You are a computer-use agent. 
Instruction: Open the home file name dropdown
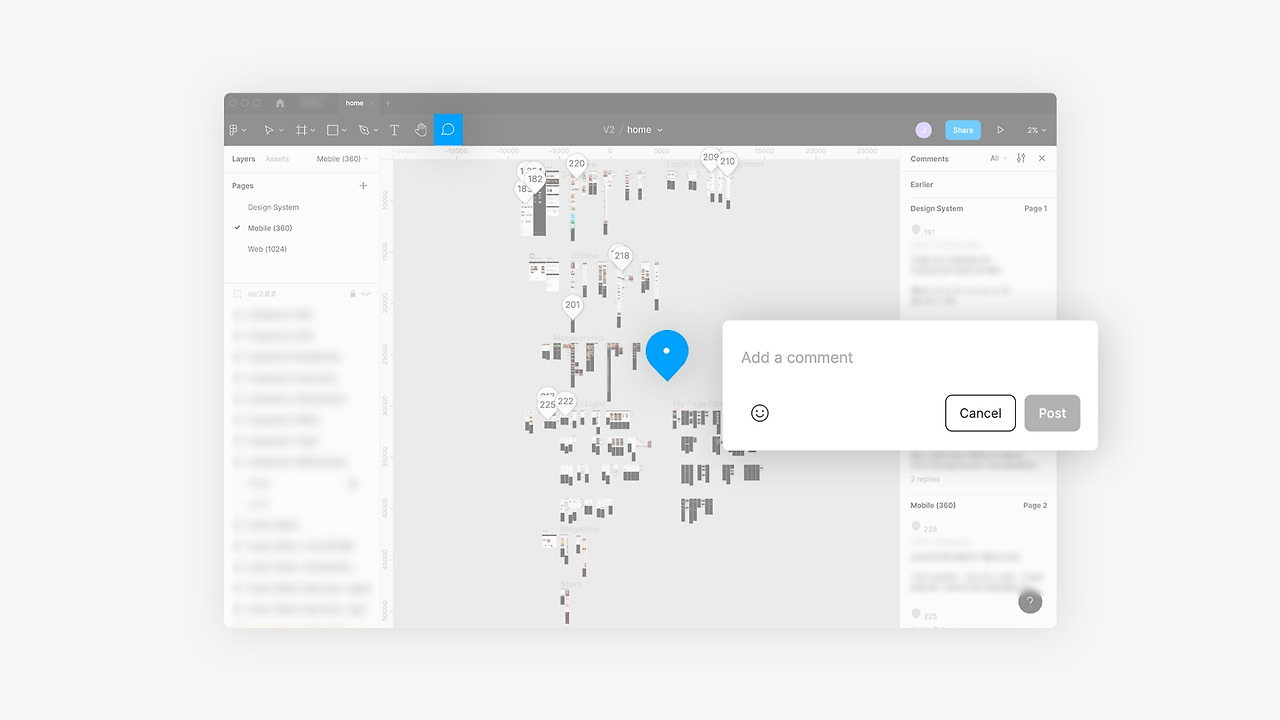pos(645,130)
